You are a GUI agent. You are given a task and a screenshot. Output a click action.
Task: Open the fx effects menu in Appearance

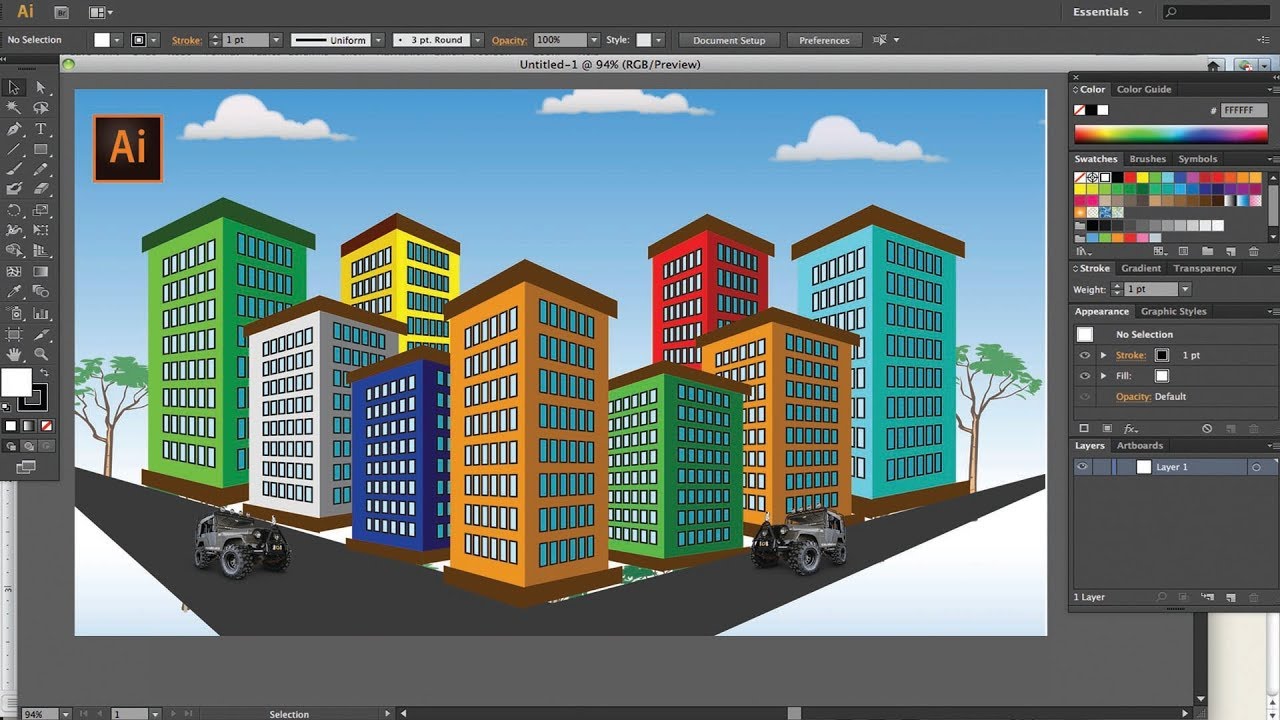tap(1132, 428)
